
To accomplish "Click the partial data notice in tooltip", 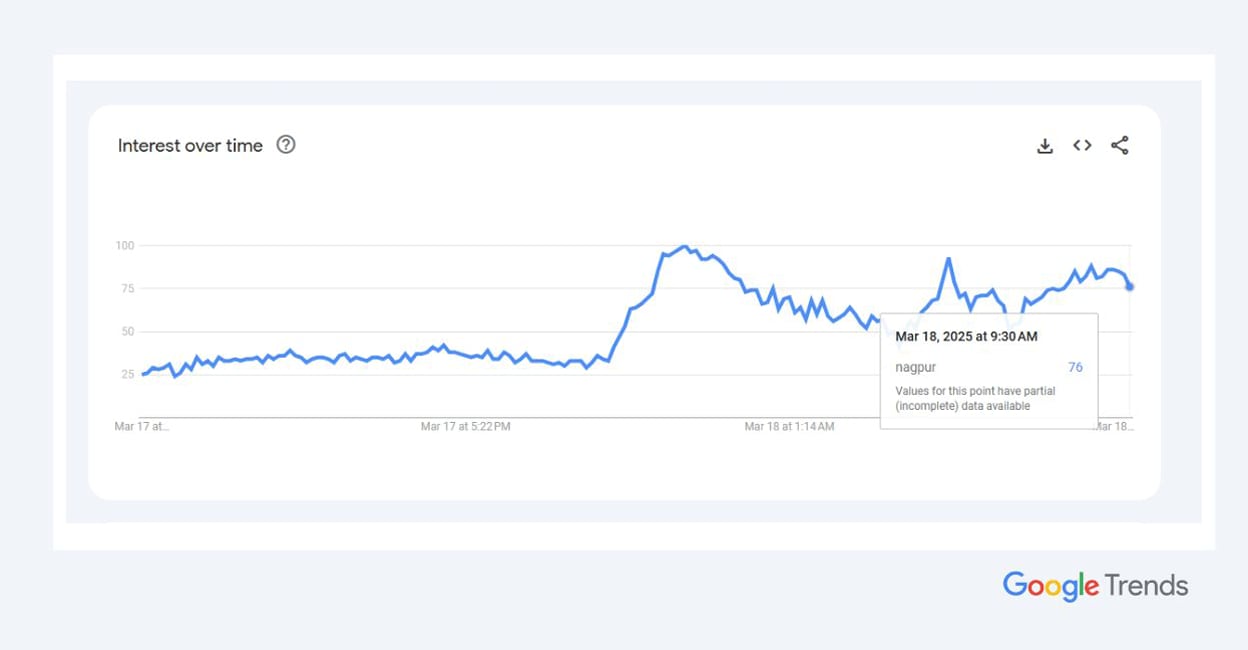I will pos(975,399).
